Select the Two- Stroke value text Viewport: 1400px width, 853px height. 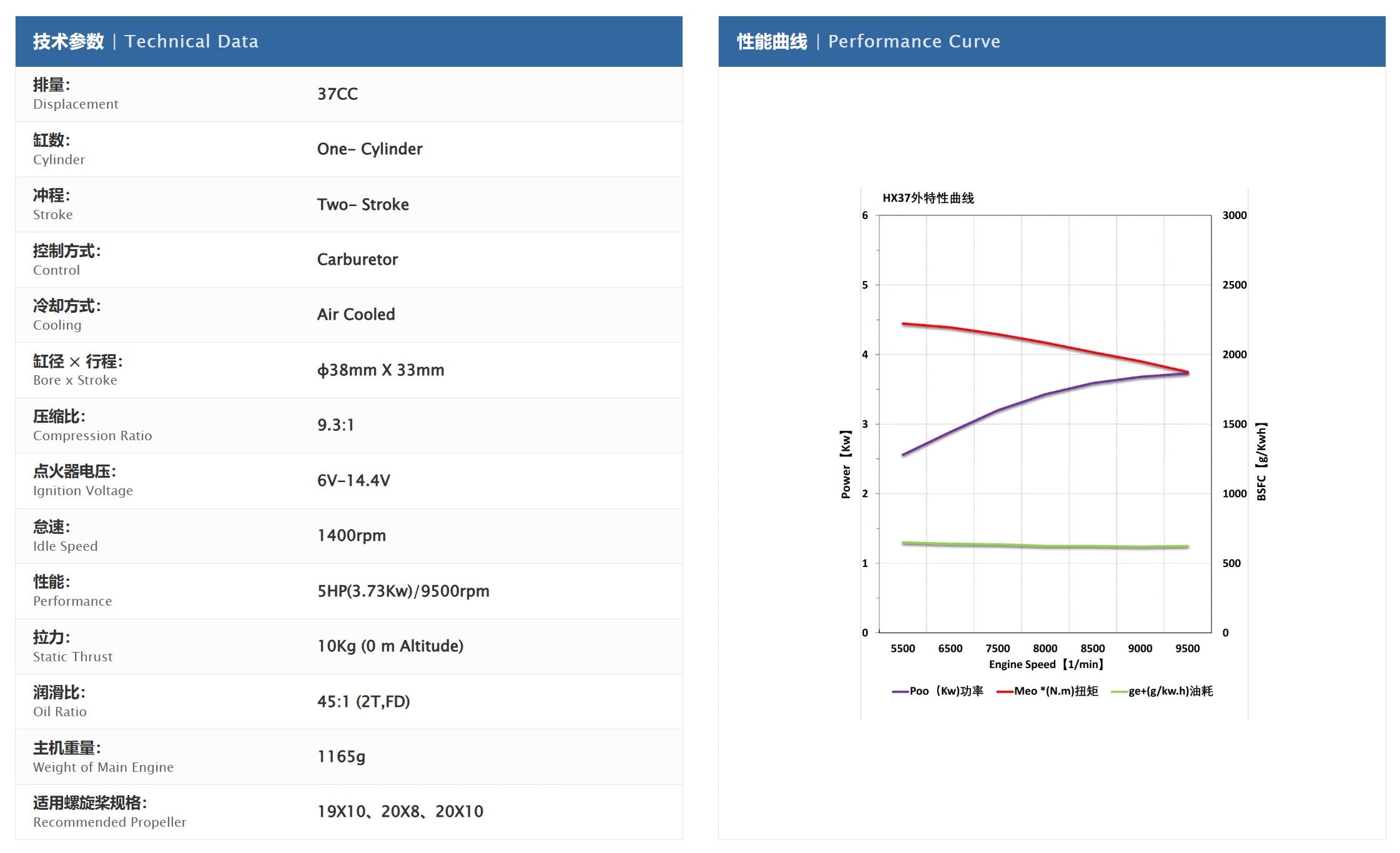click(363, 205)
